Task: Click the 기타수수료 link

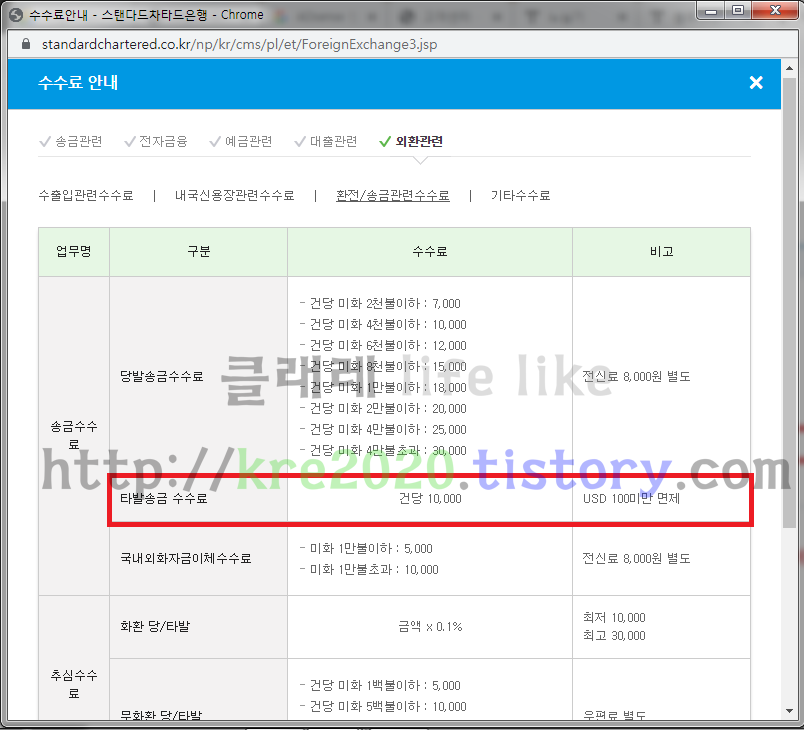Action: click(x=520, y=195)
